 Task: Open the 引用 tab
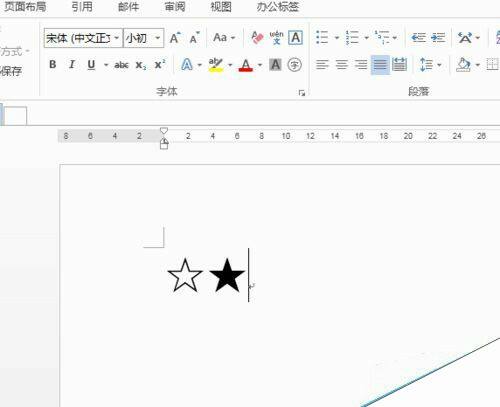coord(82,6)
